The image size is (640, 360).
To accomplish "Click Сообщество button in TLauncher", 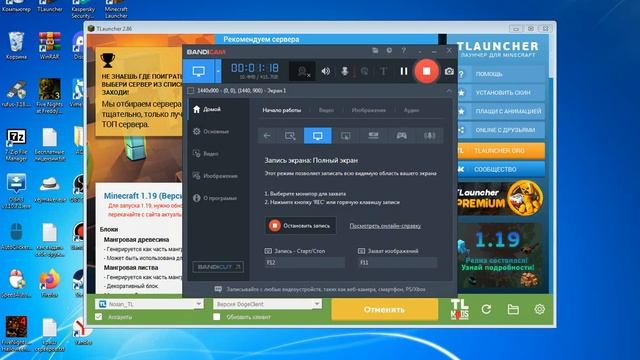I will [501, 169].
